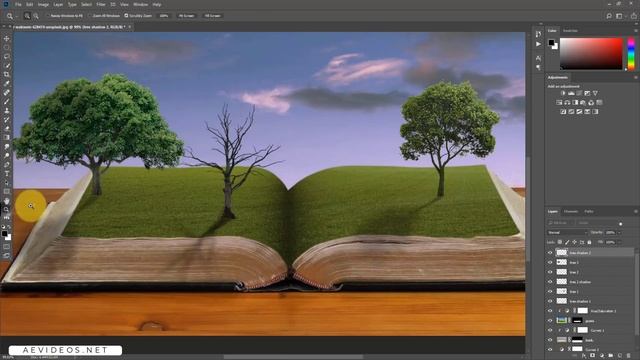Select the Brush tool

[x=7, y=102]
